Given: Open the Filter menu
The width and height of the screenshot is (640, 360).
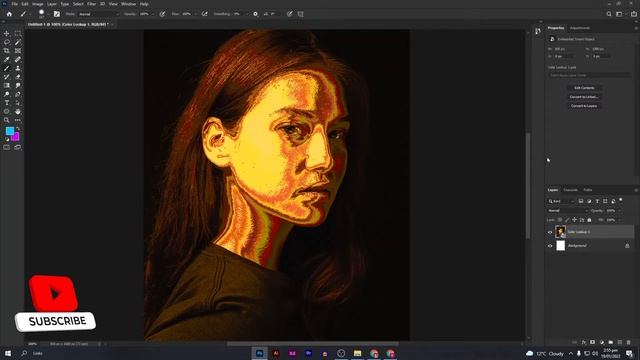Looking at the screenshot, I should coord(91,4).
